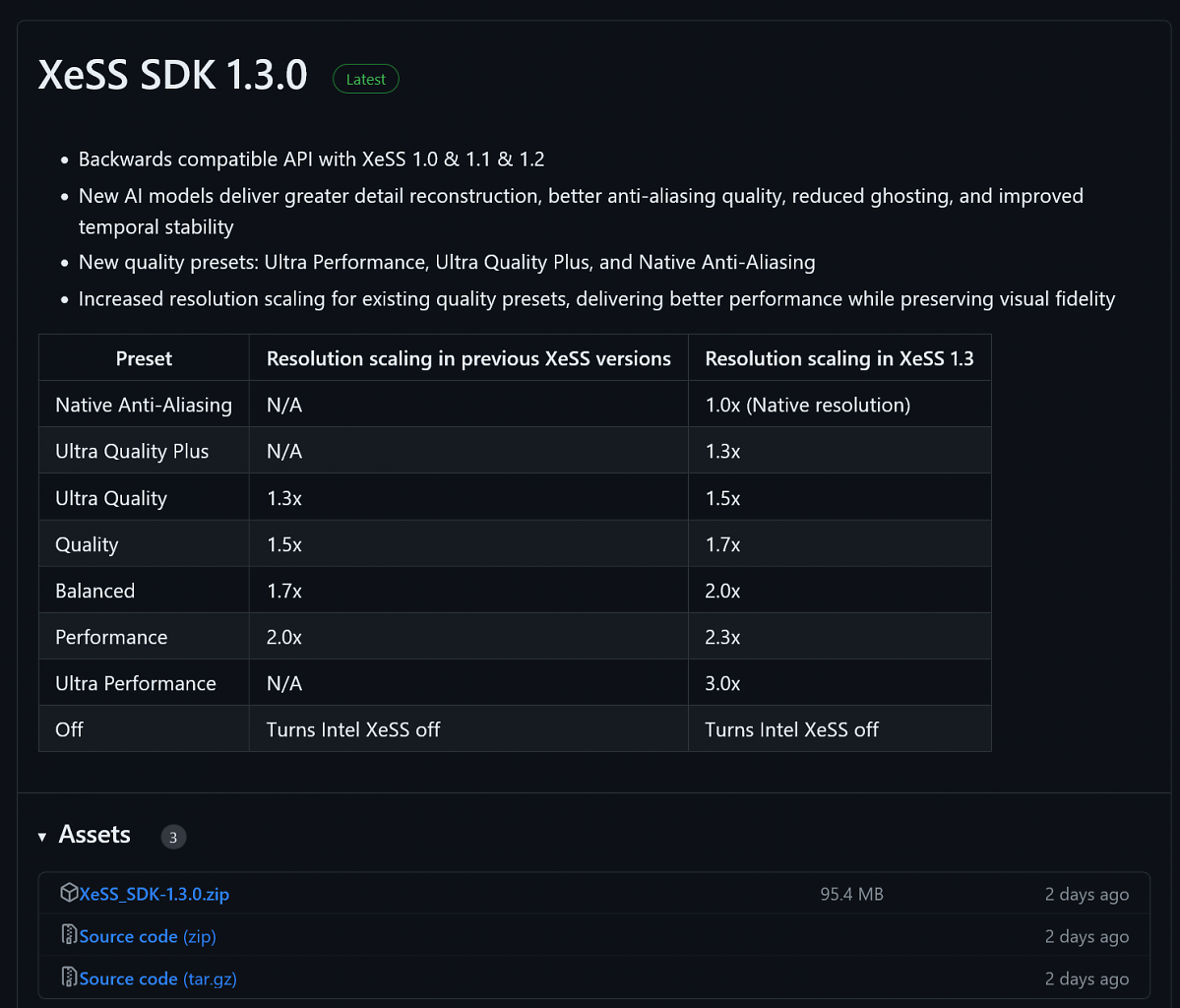Screen dimensions: 1180x1008
Task: Click the 'New AI models deliver' bullet text
Action: click(x=581, y=211)
